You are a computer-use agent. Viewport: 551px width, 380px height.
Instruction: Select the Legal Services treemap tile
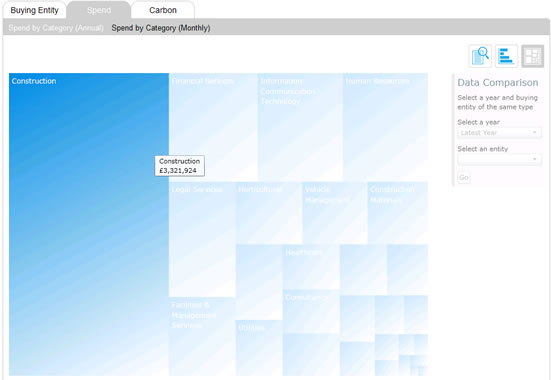coord(202,239)
